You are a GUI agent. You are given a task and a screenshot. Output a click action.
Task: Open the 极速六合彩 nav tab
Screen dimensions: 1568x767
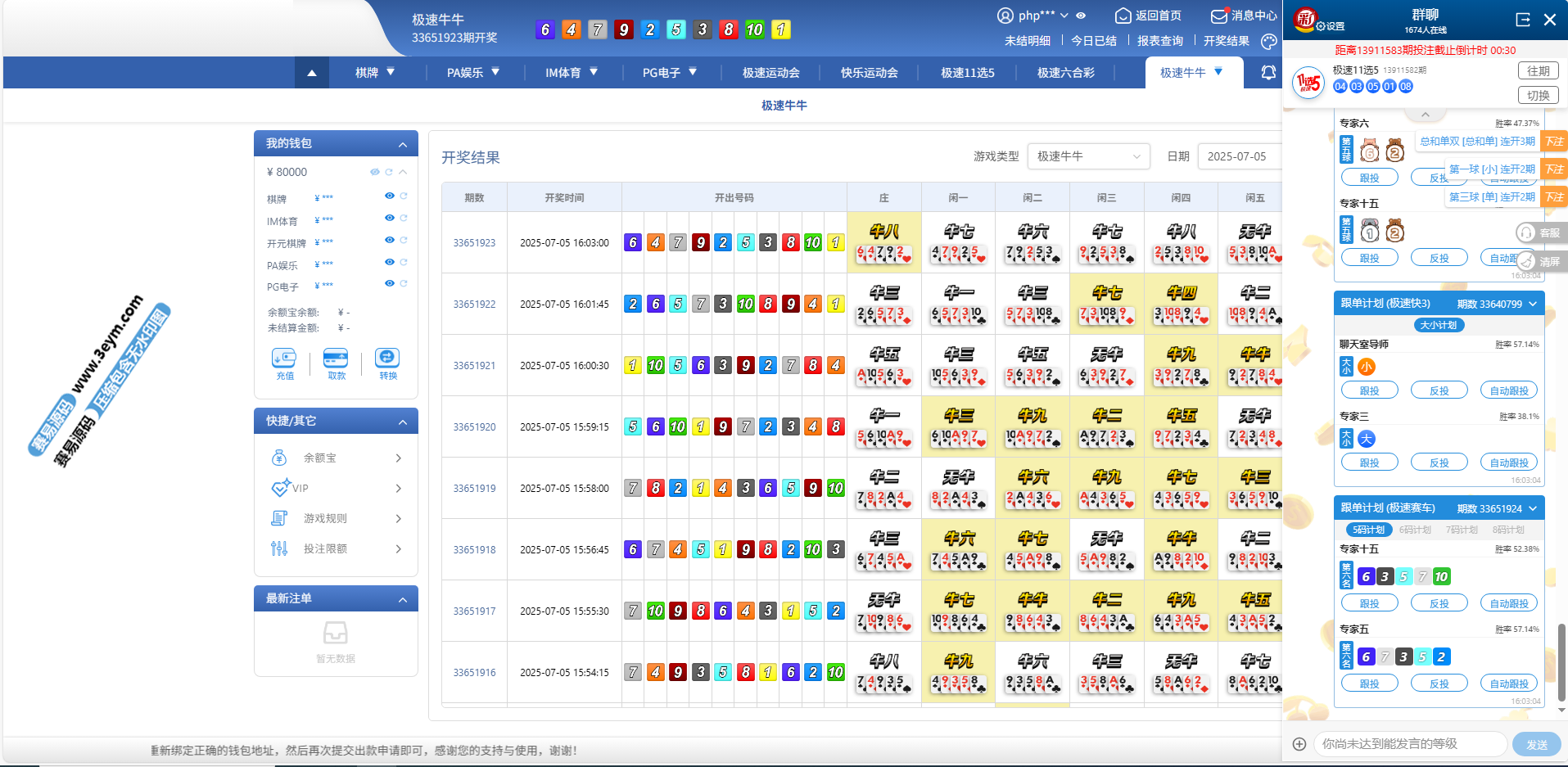coord(1065,73)
